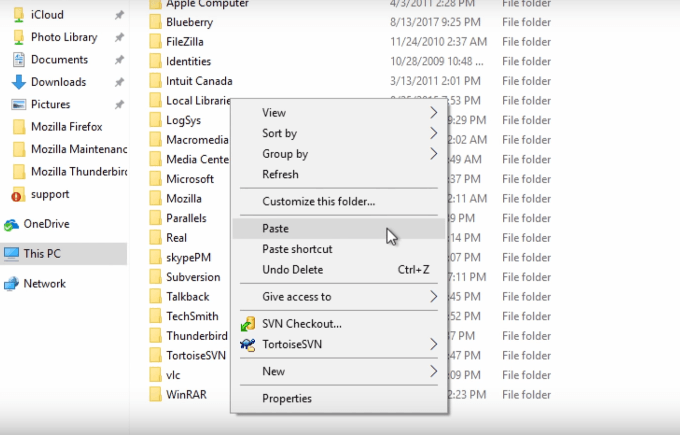The height and width of the screenshot is (435, 680).
Task: Select the Macromedia folder icon
Action: [155, 140]
